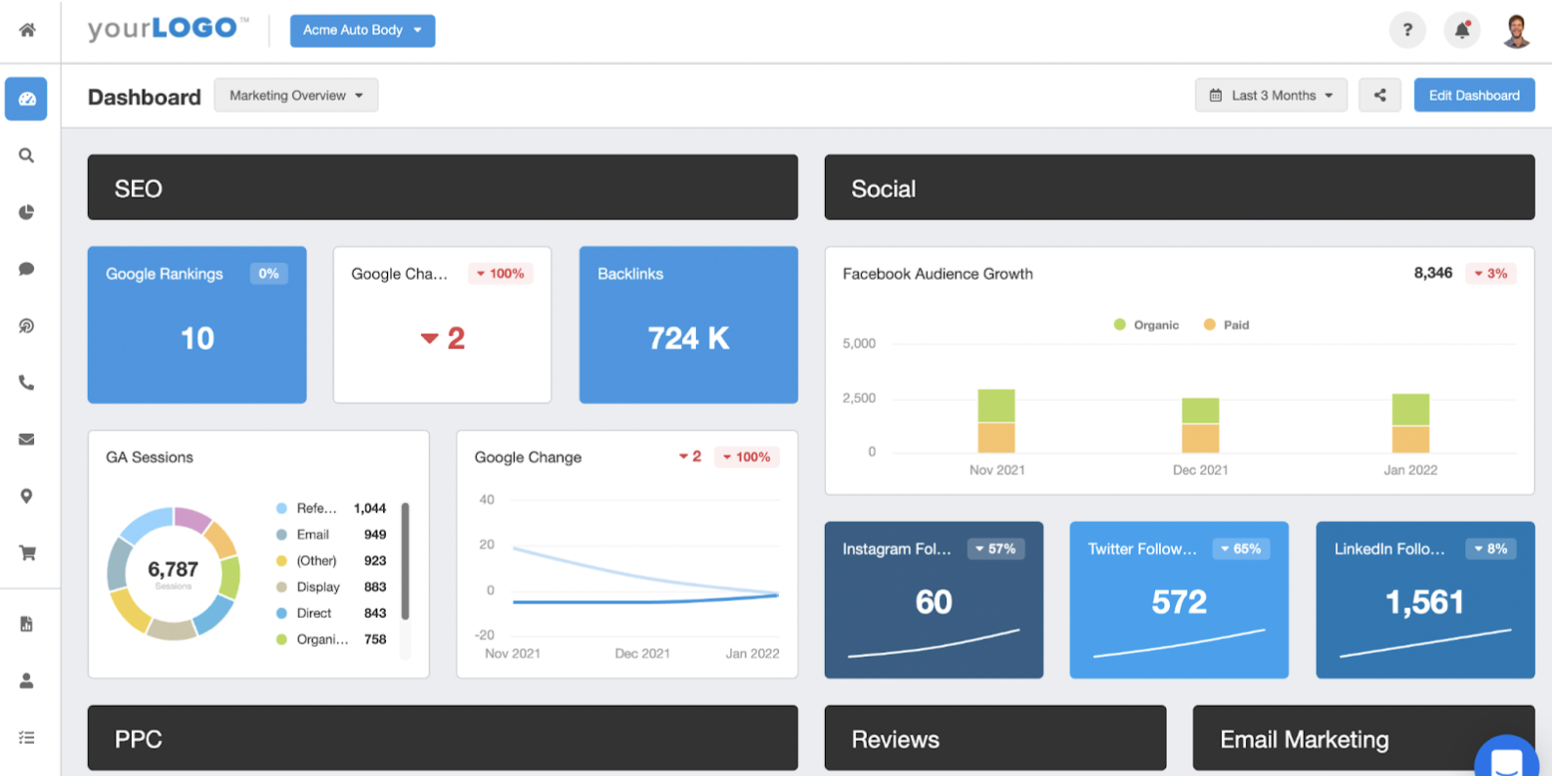Image resolution: width=1552 pixels, height=776 pixels.
Task: Click the Nov 2021 Facebook audience bar
Action: pos(996,421)
